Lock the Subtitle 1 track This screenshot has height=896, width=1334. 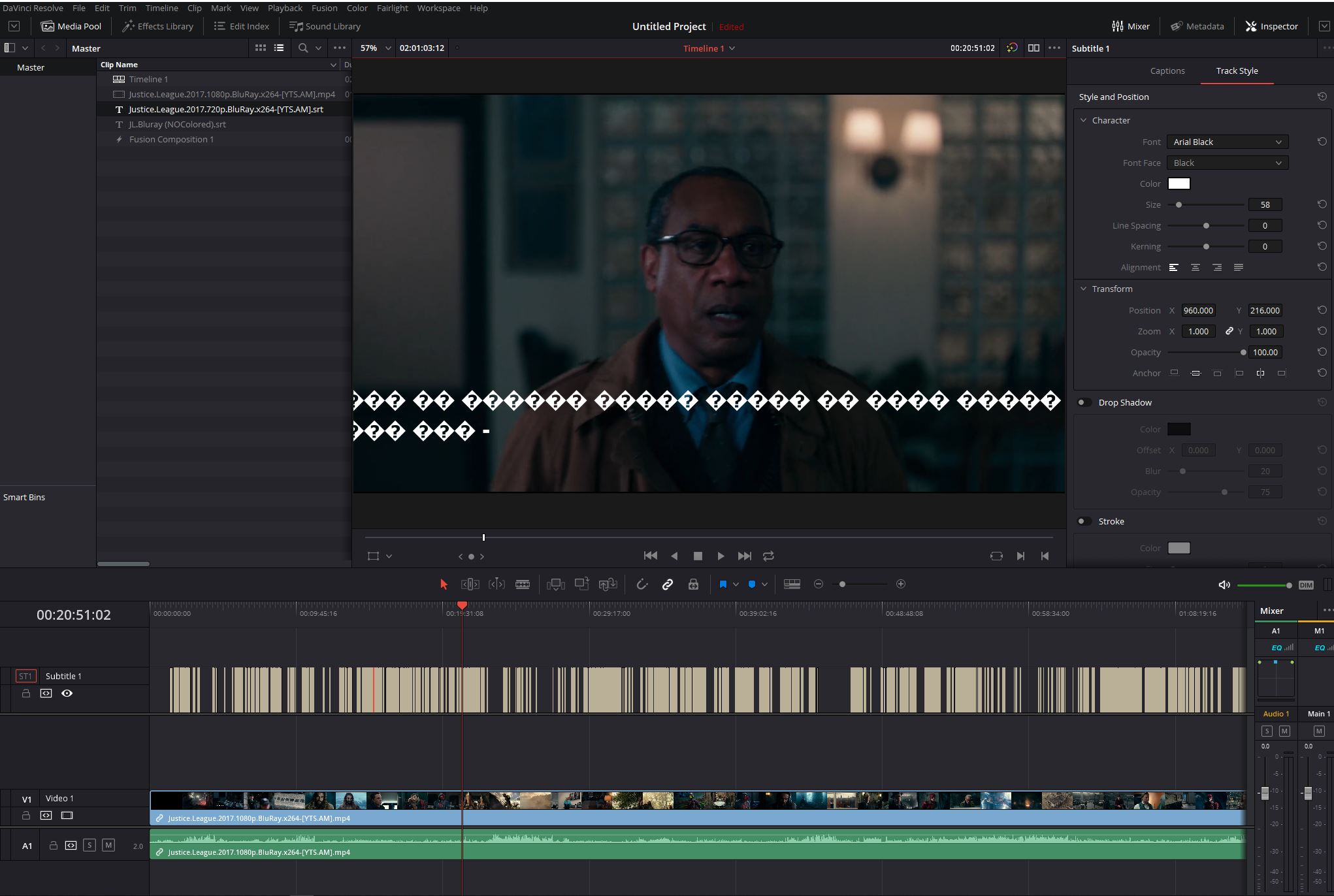26,694
